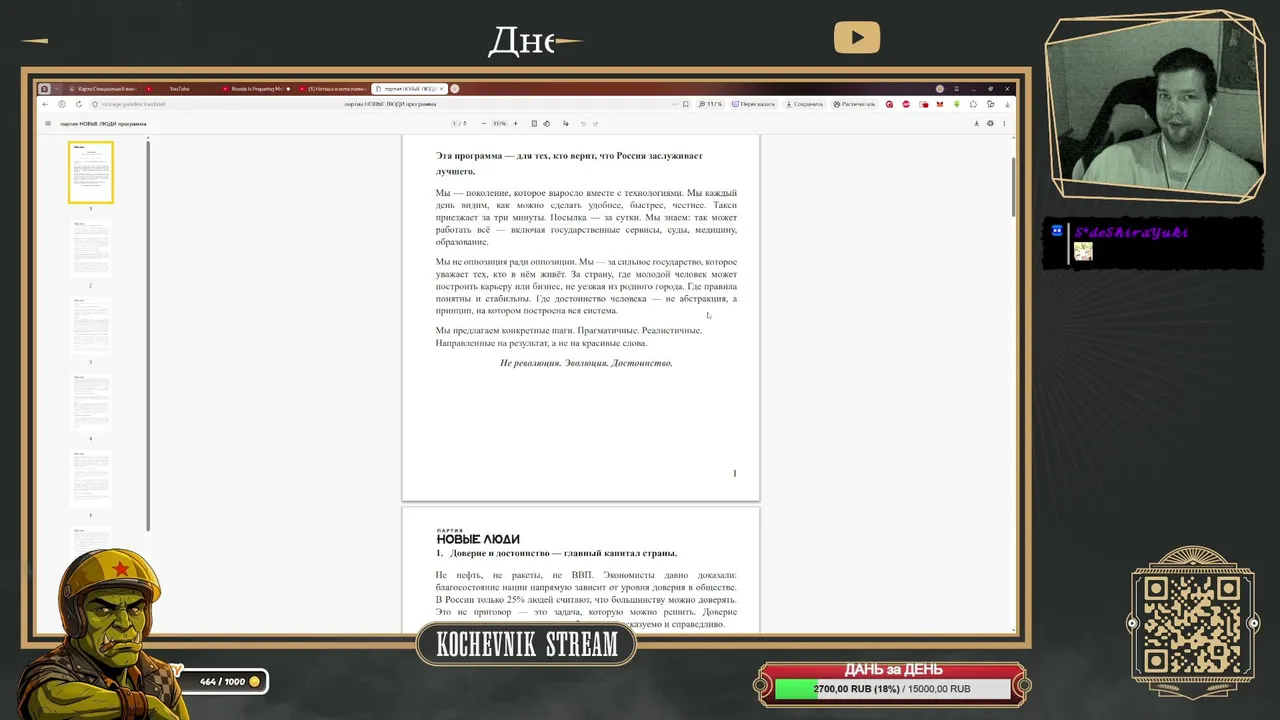Open page 3 thumbnail

91,326
